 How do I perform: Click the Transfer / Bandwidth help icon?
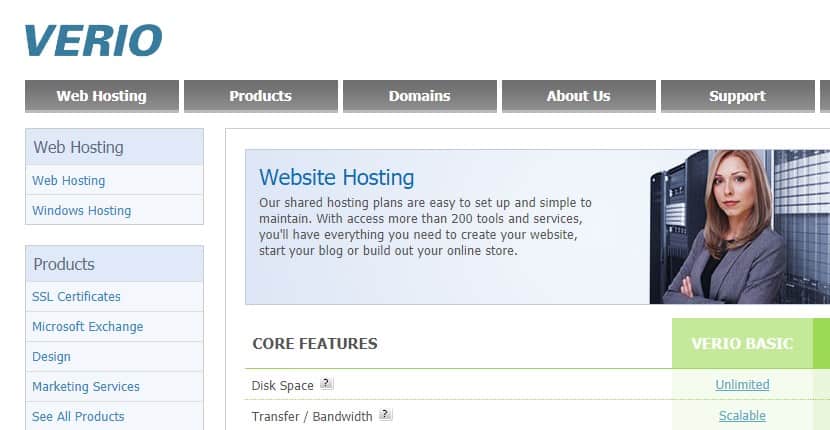(385, 415)
